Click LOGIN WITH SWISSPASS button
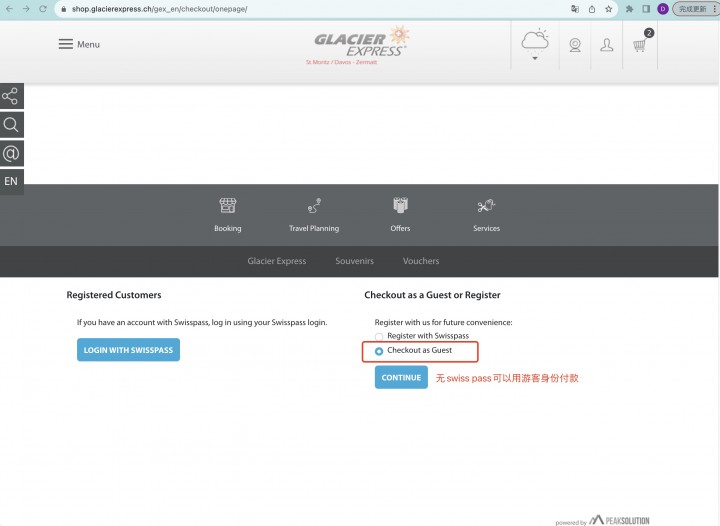 pos(128,350)
